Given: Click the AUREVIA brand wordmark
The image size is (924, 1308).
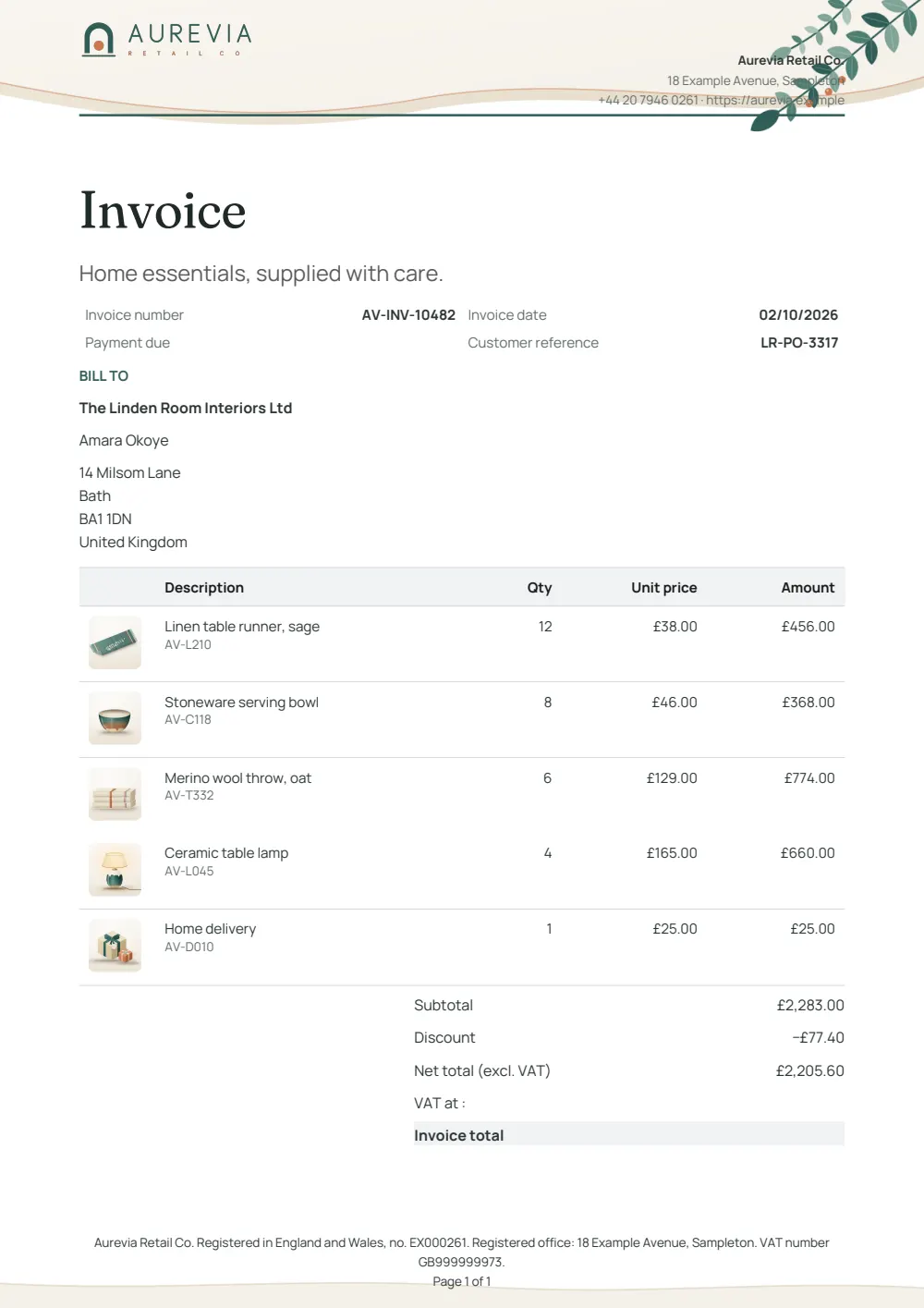Looking at the screenshot, I should (x=190, y=34).
